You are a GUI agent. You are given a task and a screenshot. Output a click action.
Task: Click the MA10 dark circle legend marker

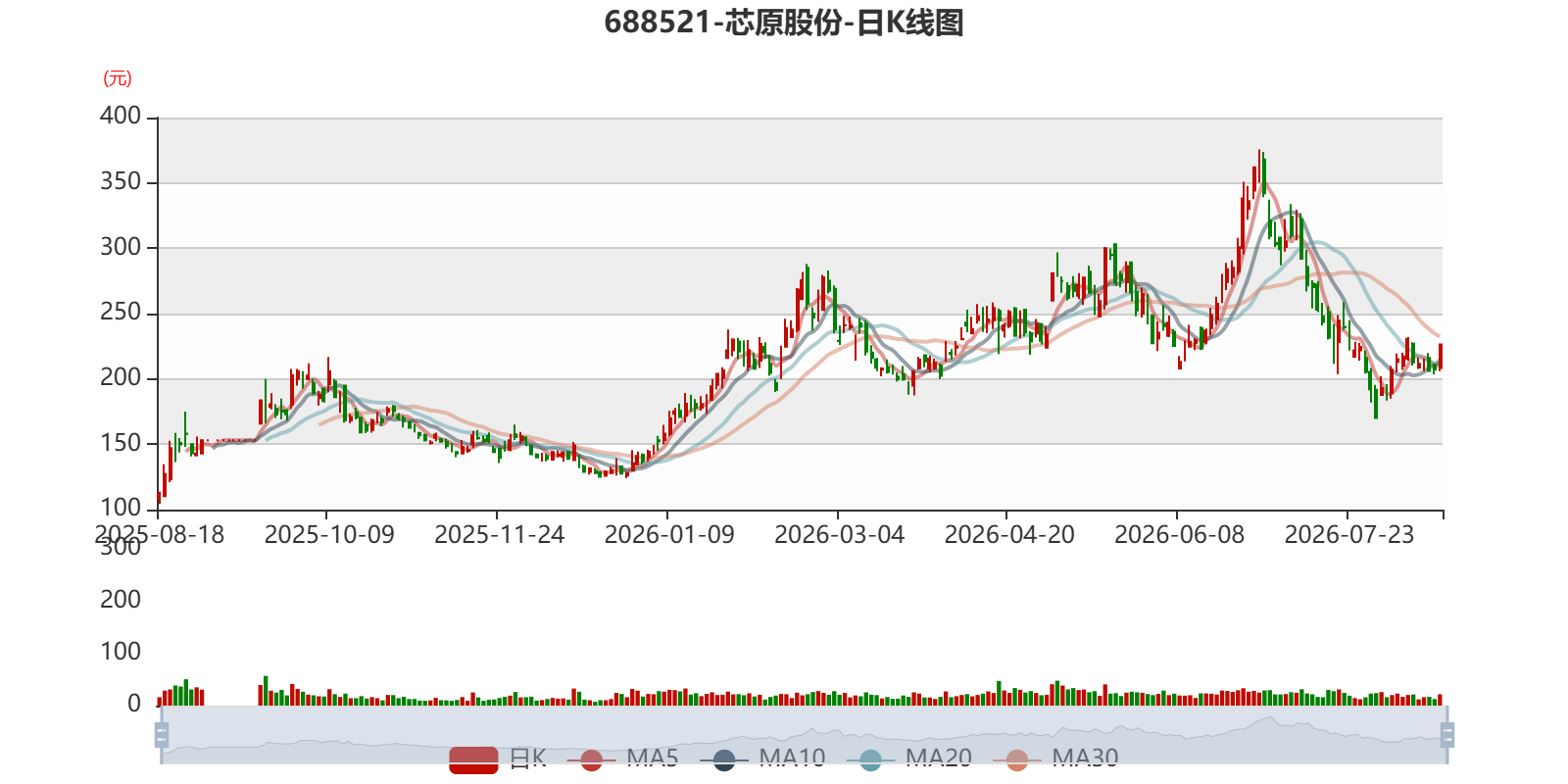(724, 759)
